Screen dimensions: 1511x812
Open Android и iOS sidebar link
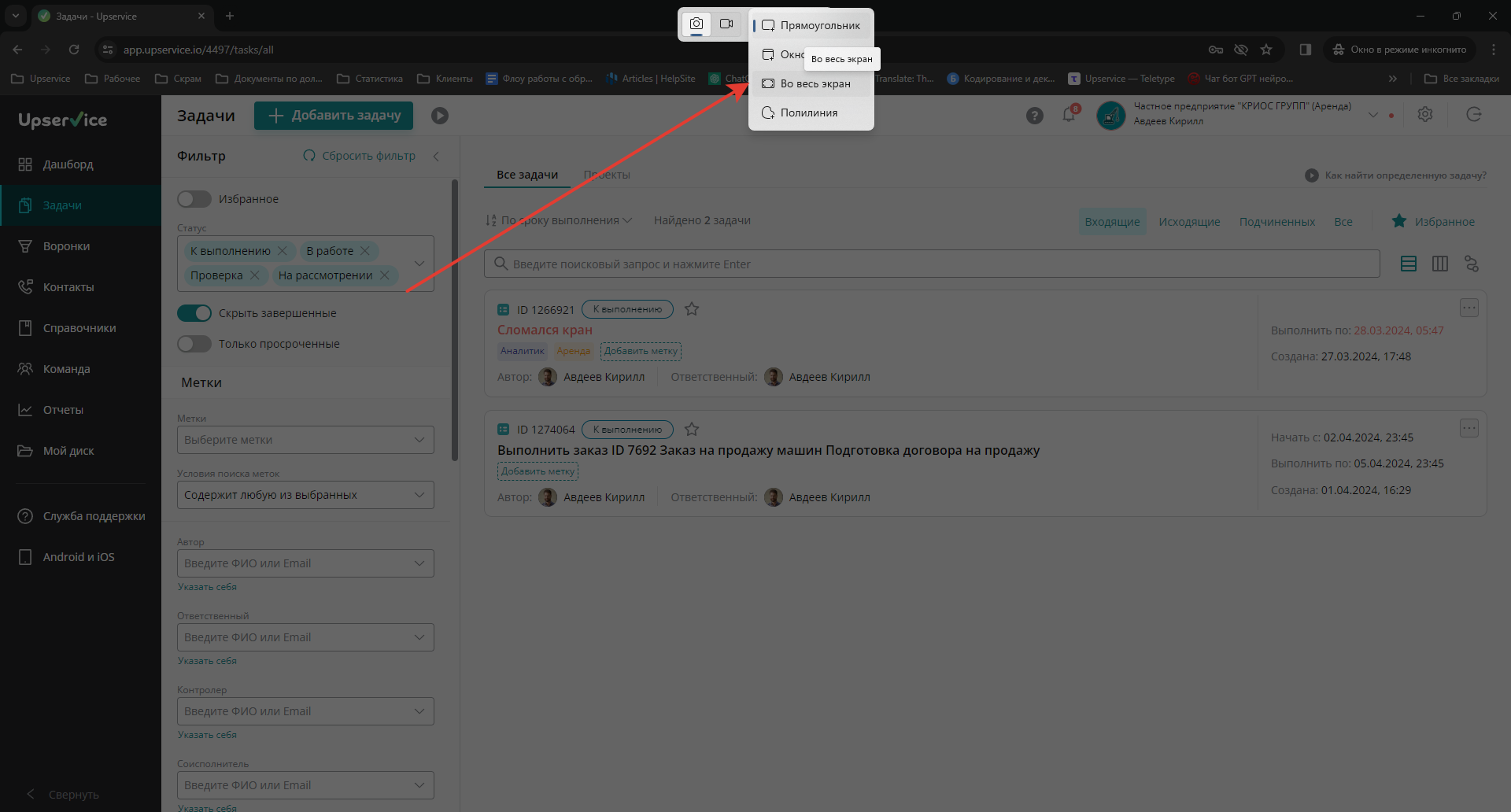[80, 557]
